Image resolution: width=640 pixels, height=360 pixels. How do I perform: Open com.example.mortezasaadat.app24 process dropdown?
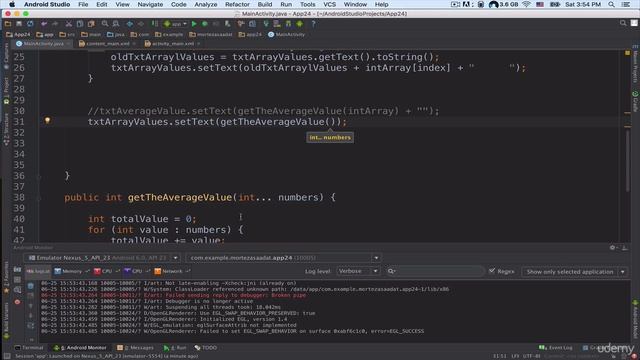click(x=283, y=258)
